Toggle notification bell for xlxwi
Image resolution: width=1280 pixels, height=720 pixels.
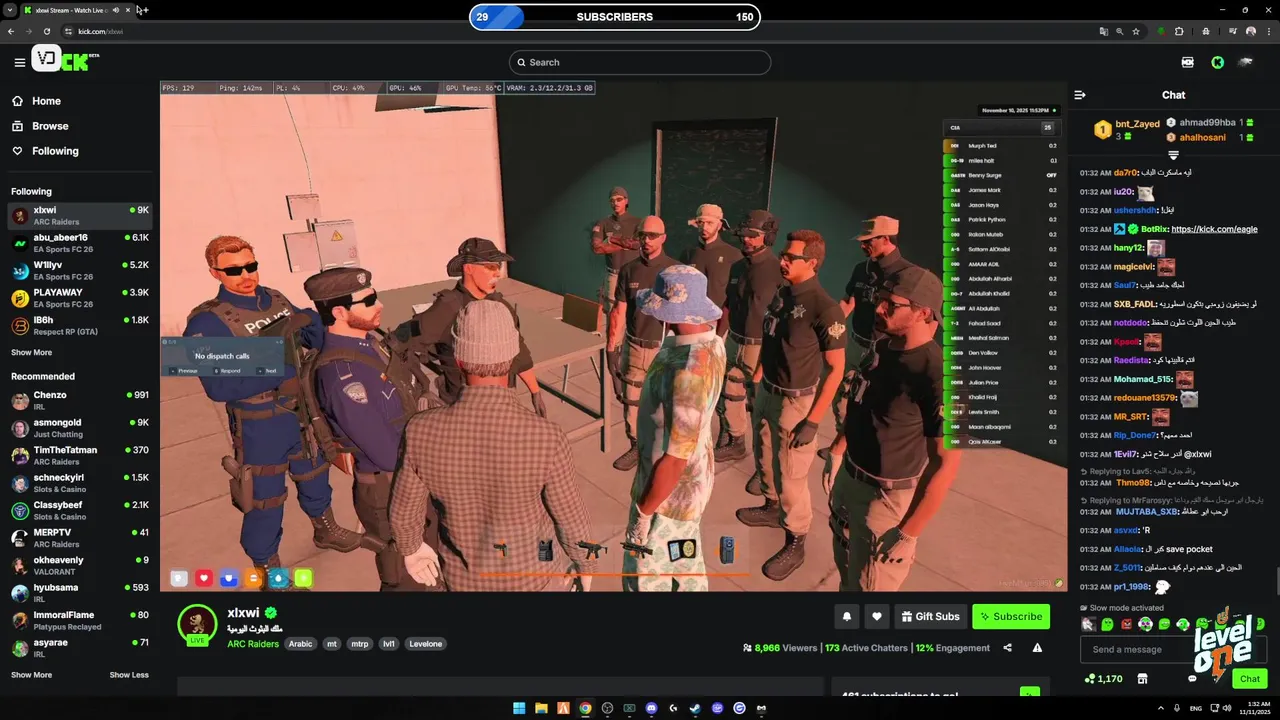click(x=847, y=617)
